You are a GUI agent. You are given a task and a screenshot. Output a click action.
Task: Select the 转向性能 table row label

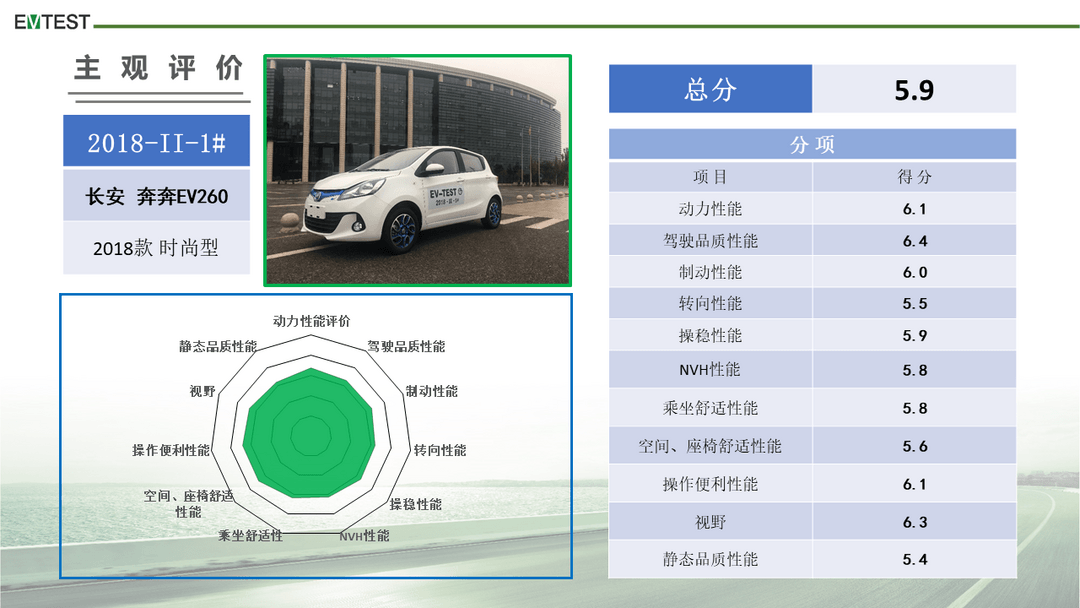(710, 304)
